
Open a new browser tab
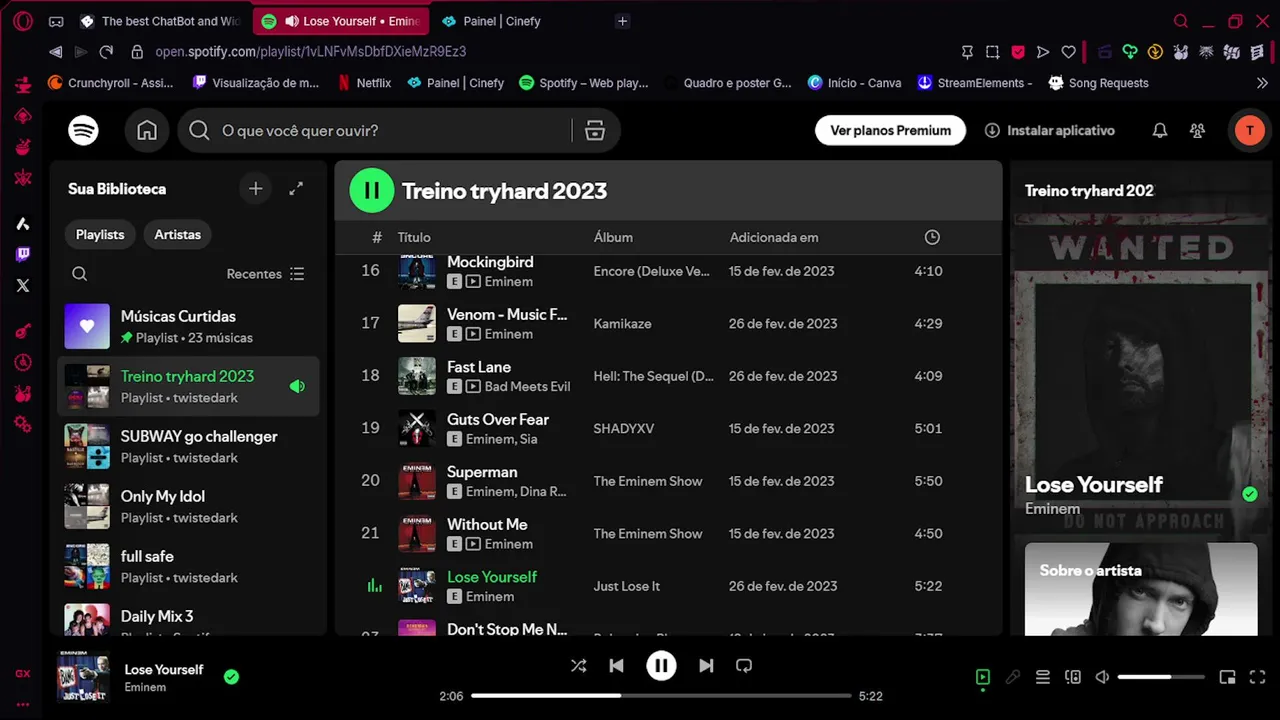tap(622, 21)
